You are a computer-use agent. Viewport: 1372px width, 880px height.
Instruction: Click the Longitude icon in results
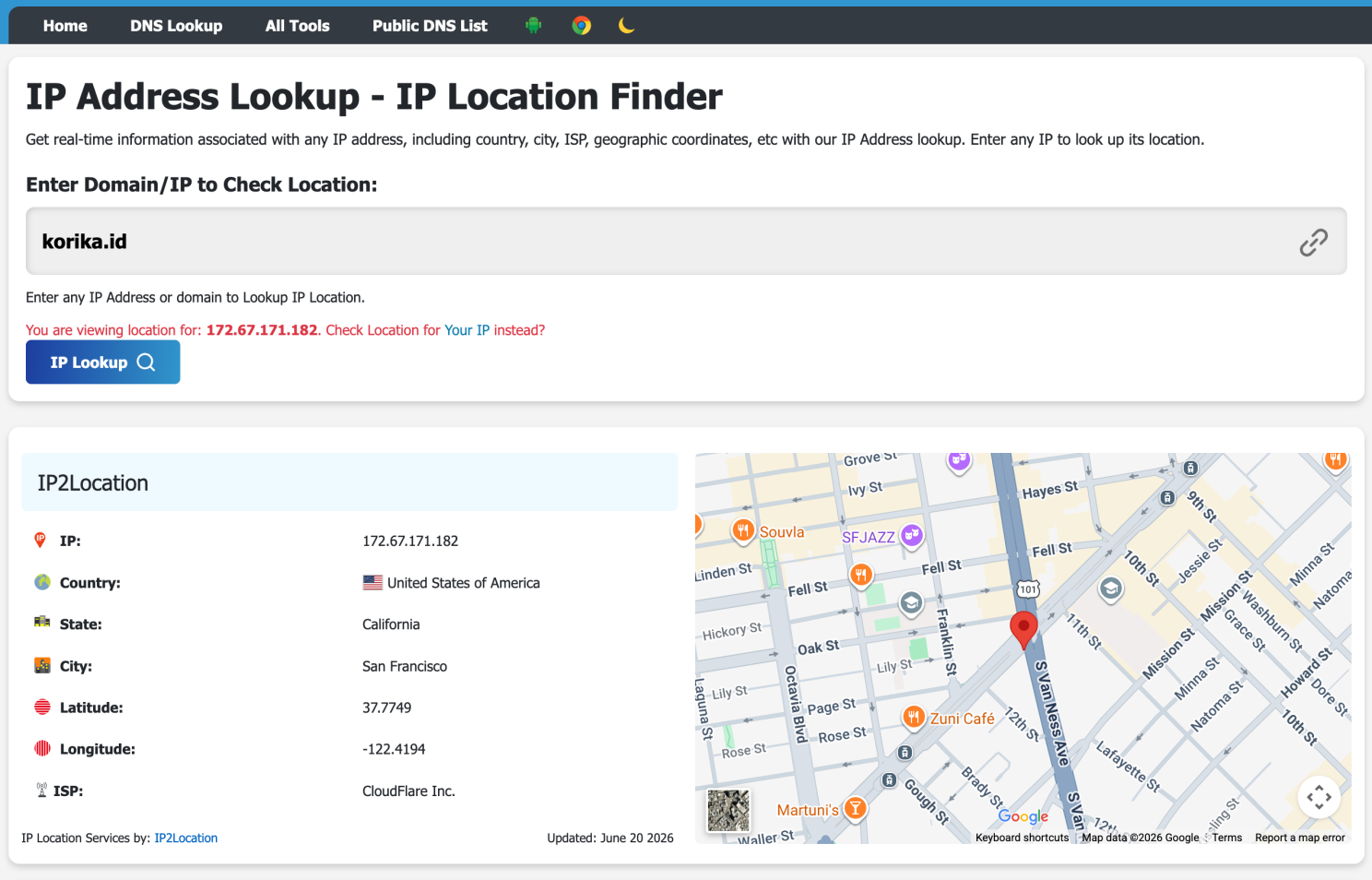[42, 748]
